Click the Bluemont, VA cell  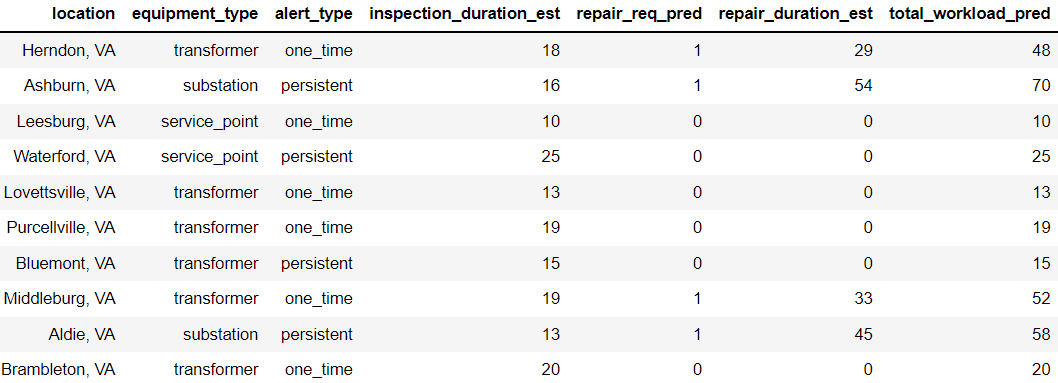coord(66,263)
